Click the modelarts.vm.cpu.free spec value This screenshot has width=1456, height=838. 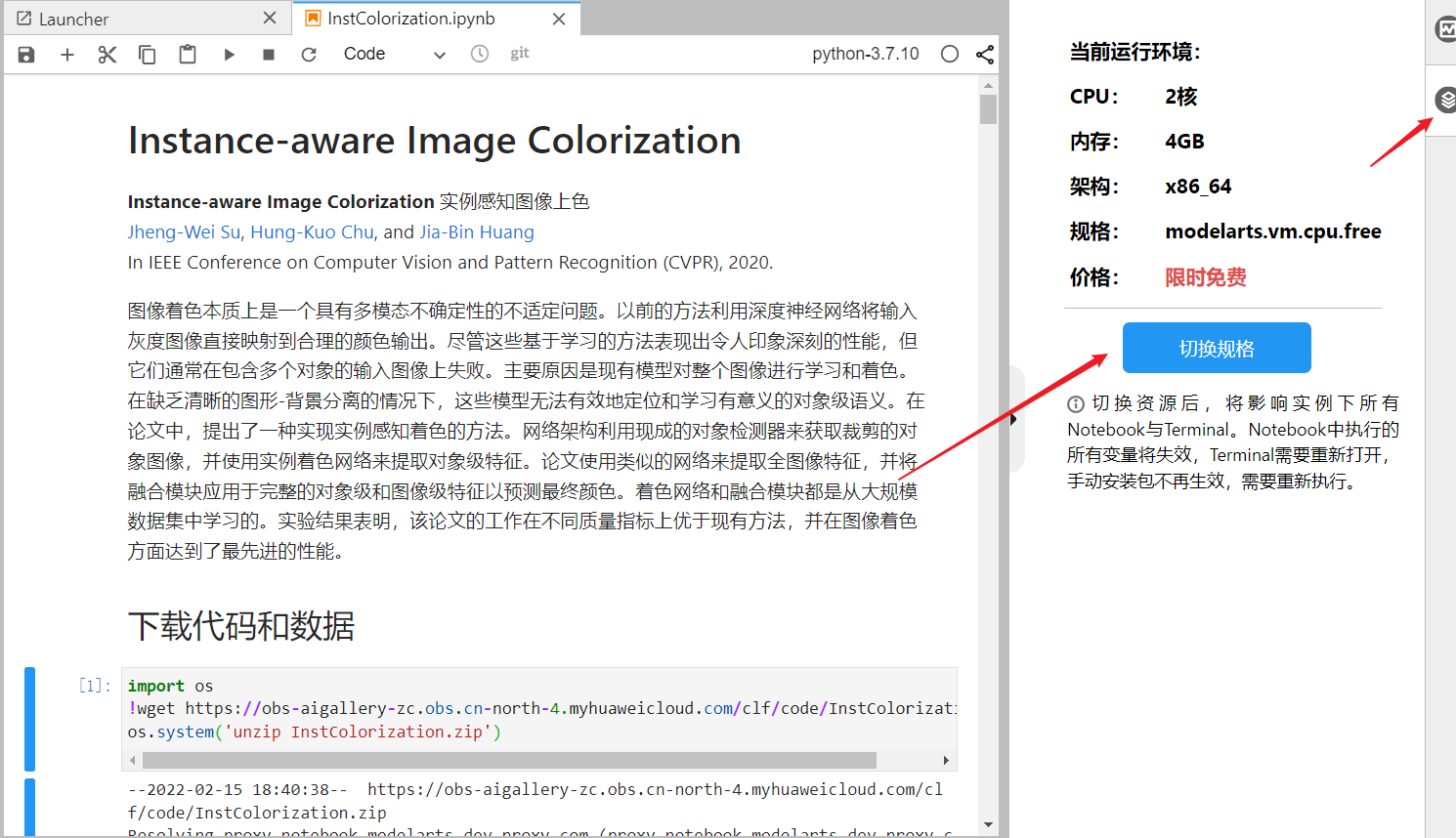click(x=1273, y=231)
